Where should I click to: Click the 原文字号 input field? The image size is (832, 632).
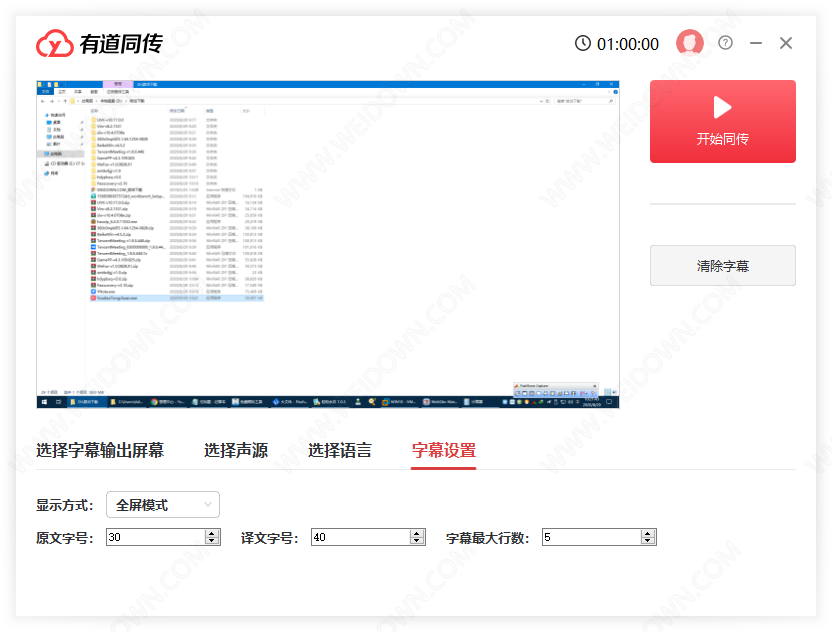156,537
